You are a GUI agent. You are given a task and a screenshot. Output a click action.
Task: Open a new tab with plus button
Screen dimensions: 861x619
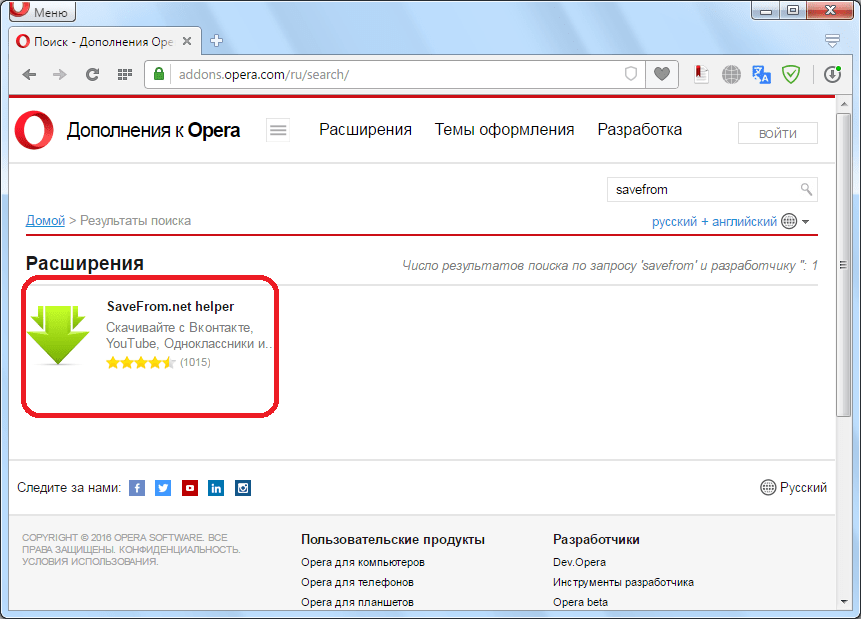[x=216, y=41]
